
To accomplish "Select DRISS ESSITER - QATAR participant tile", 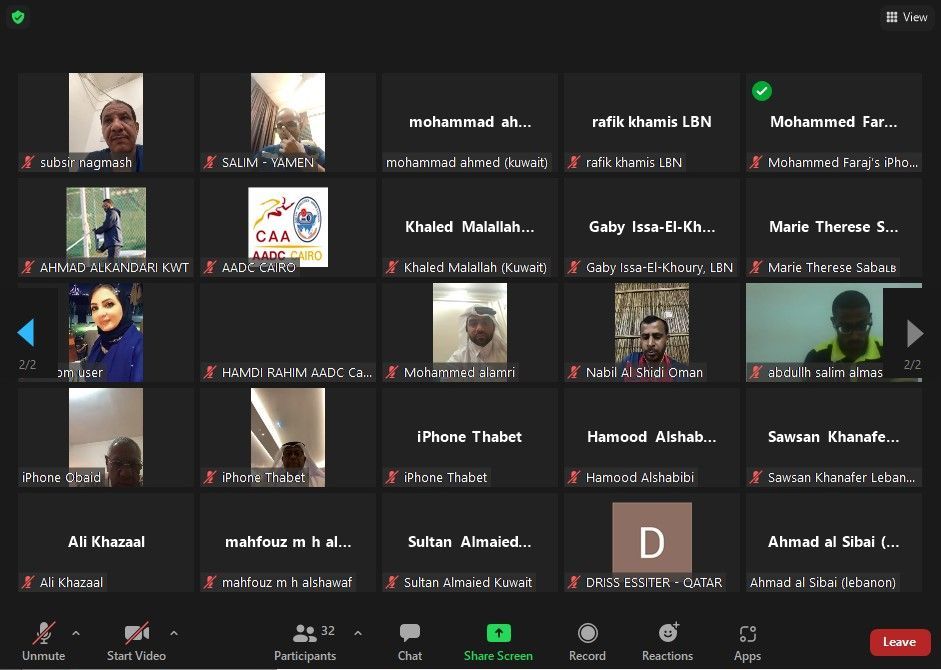I will (652, 541).
